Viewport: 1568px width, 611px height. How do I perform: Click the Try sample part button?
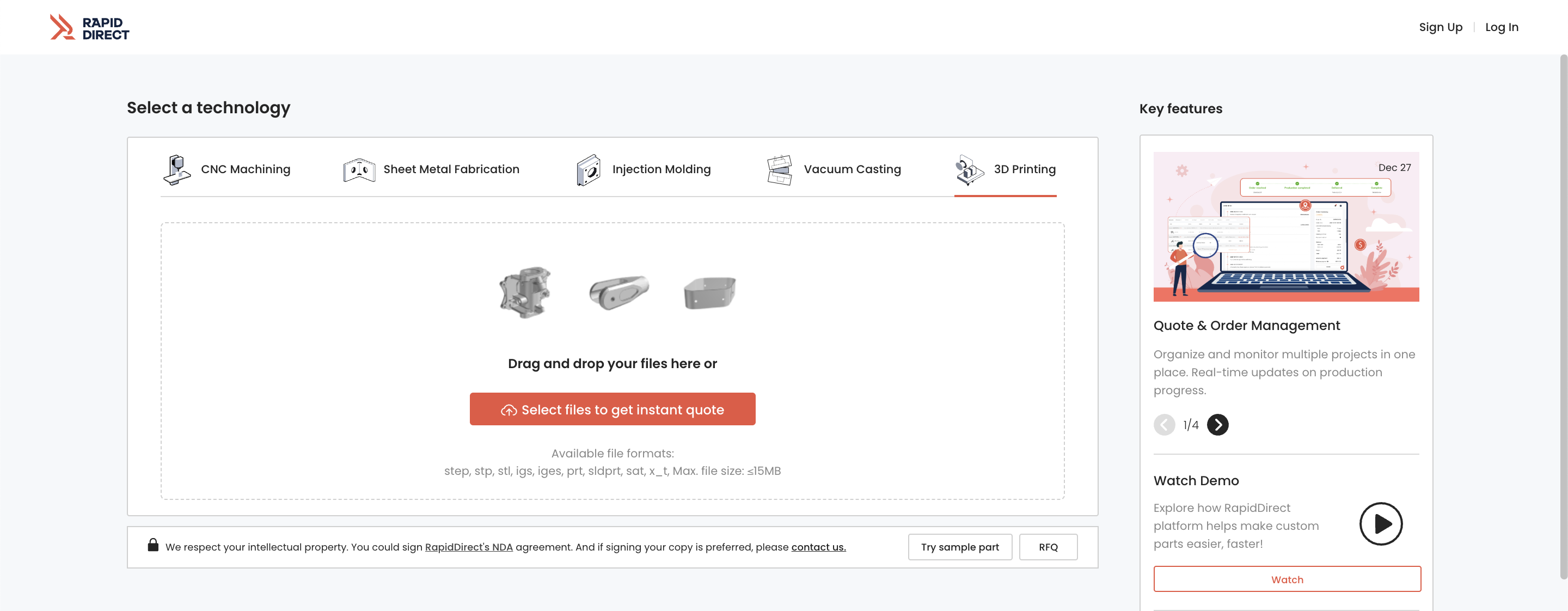959,547
